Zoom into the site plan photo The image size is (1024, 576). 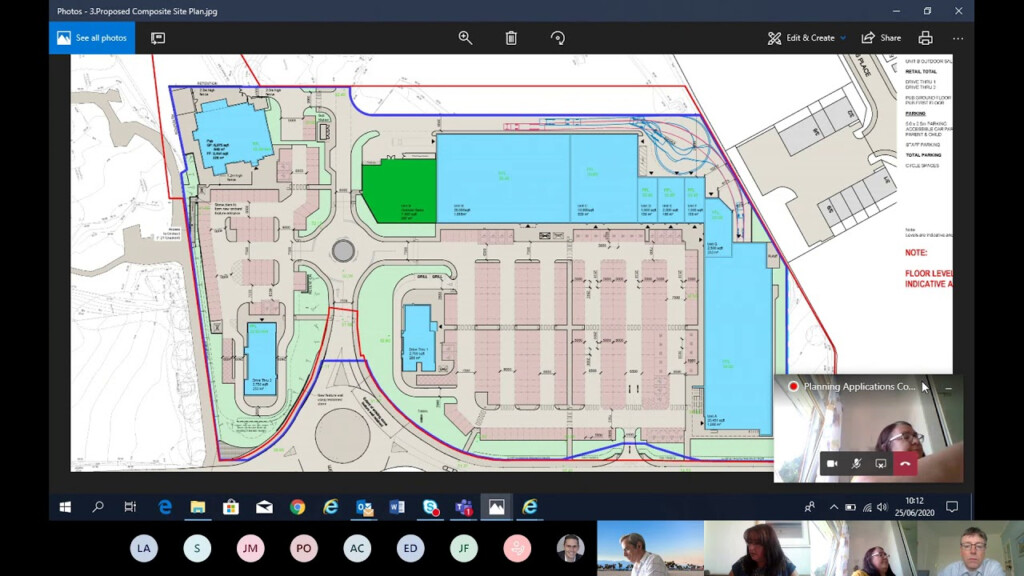coord(465,38)
